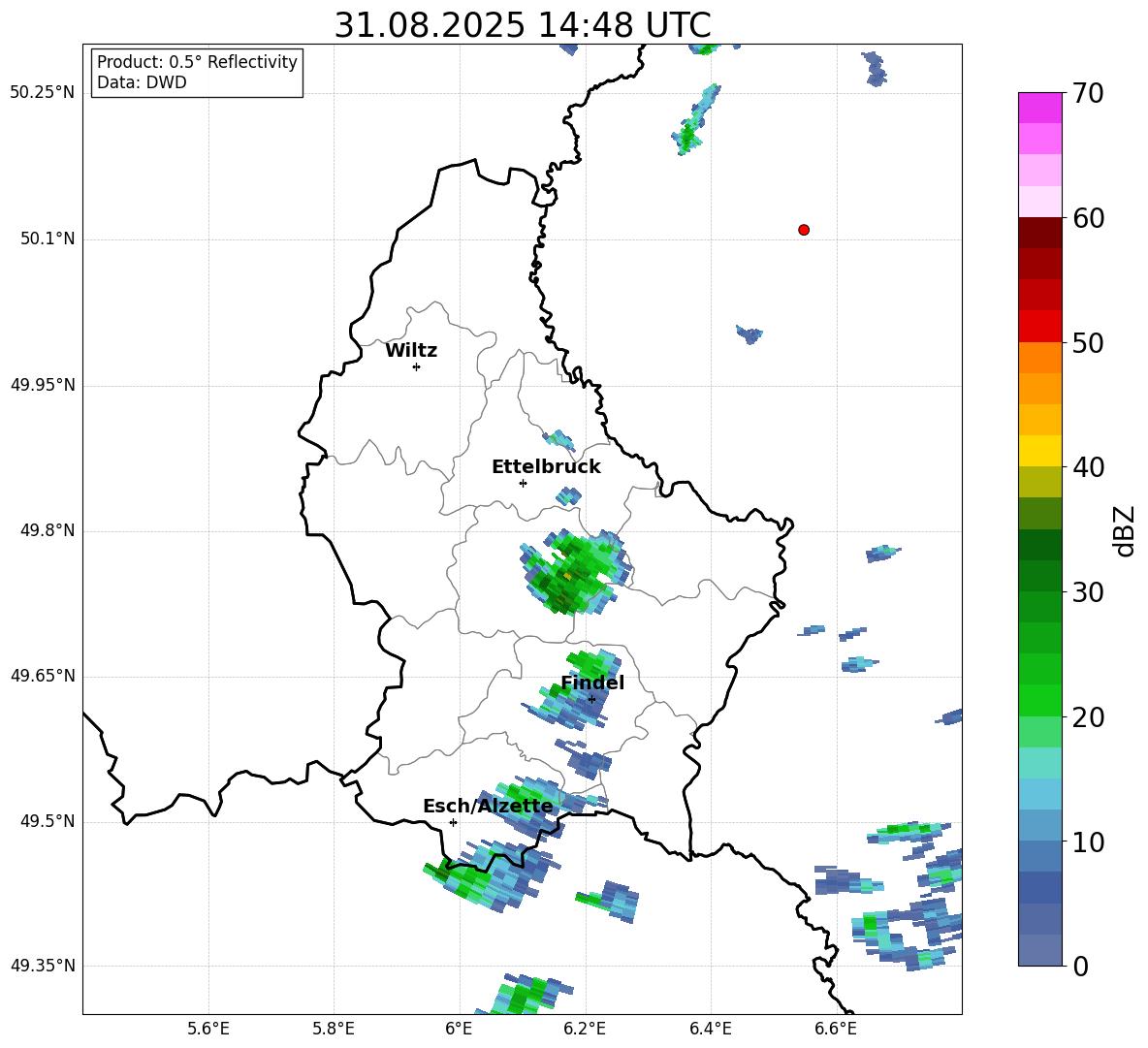The image size is (1148, 1048).
Task: Click the magenta top colorbar swatch
Action: click(1039, 108)
